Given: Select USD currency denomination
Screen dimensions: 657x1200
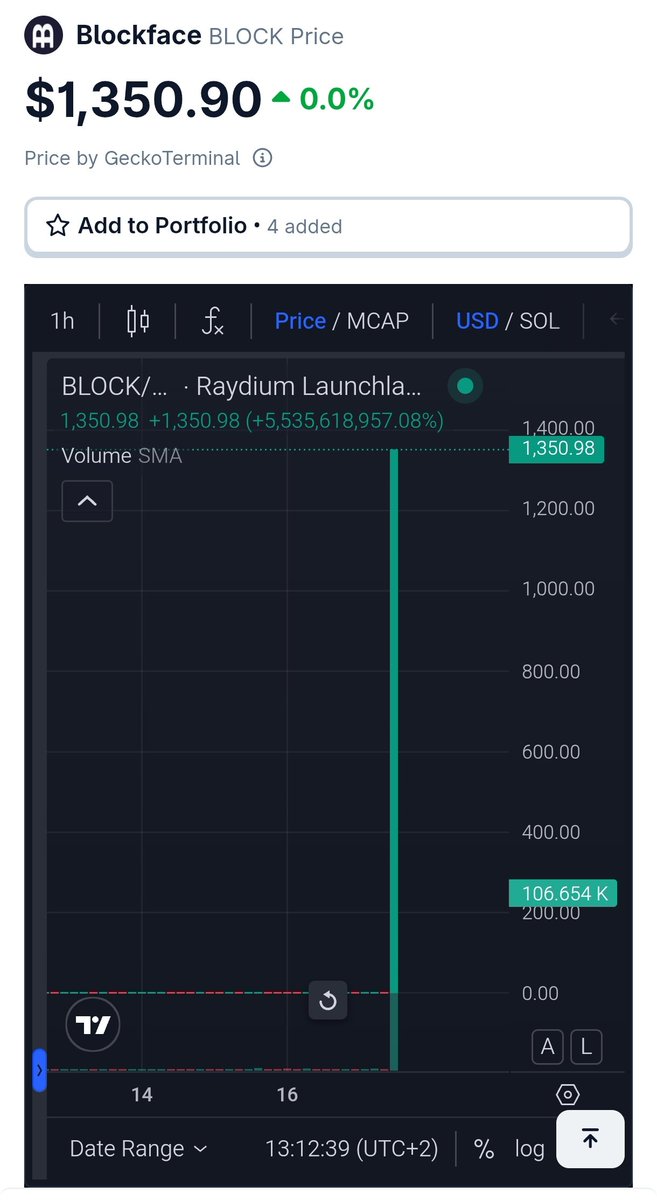Looking at the screenshot, I should coord(477,321).
